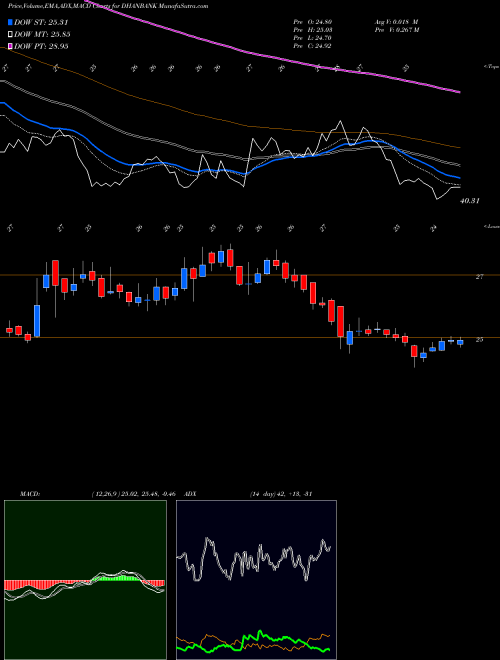Viewport: 500px width, 660px height.
Task: Click the 'Avg V: 0.018 M' volume text
Action: [x=396, y=22]
